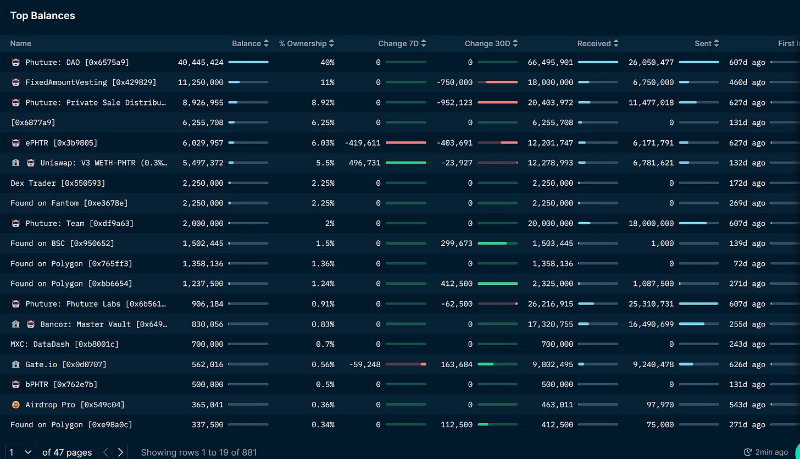This screenshot has width=800, height=459.
Task: Sort by % Ownership column arrows
Action: (332, 43)
